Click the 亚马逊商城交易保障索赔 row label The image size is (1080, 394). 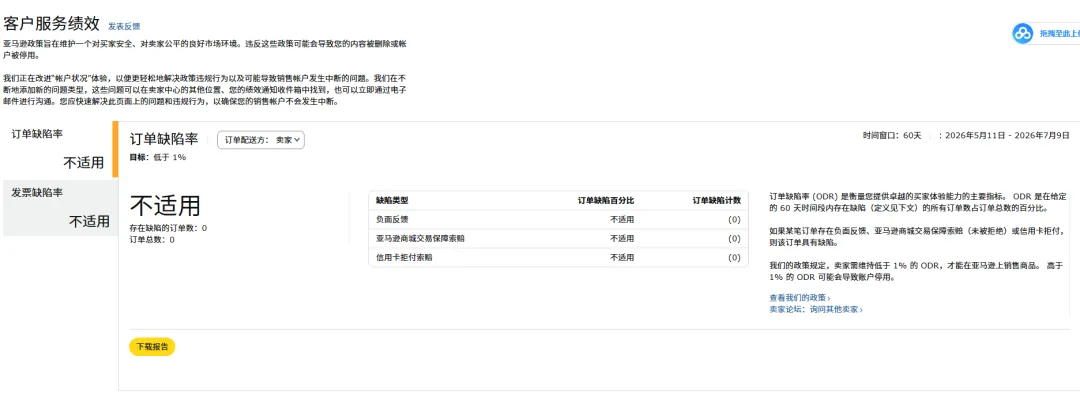tap(420, 238)
